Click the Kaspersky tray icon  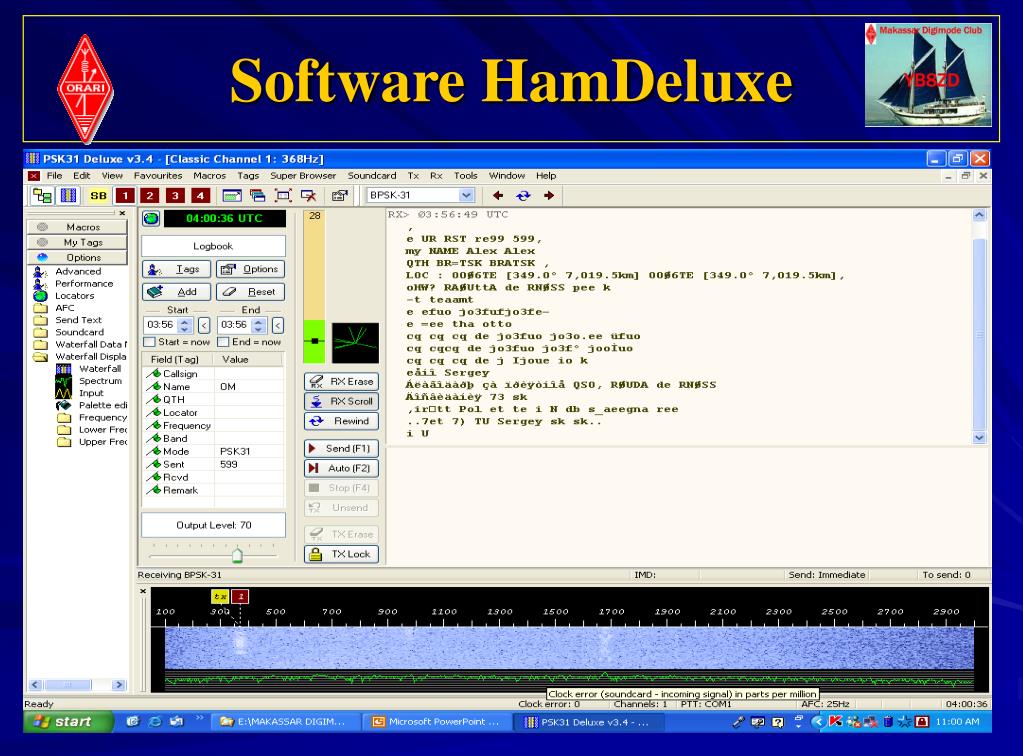tap(835, 721)
